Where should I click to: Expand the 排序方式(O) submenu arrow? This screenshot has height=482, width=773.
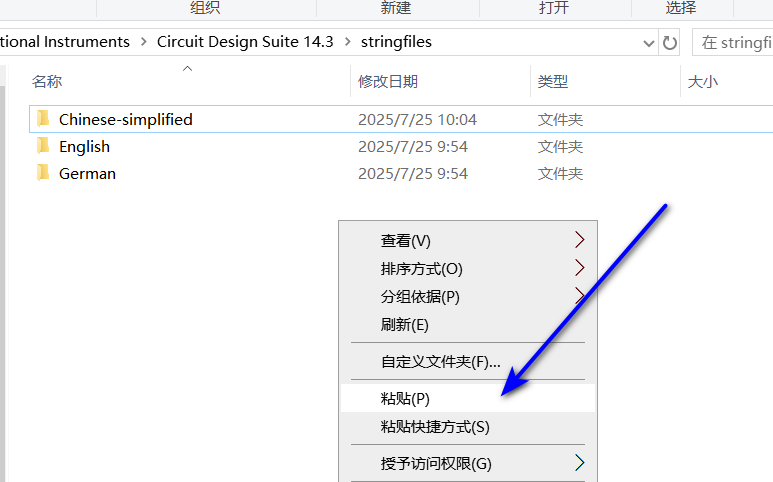(579, 268)
